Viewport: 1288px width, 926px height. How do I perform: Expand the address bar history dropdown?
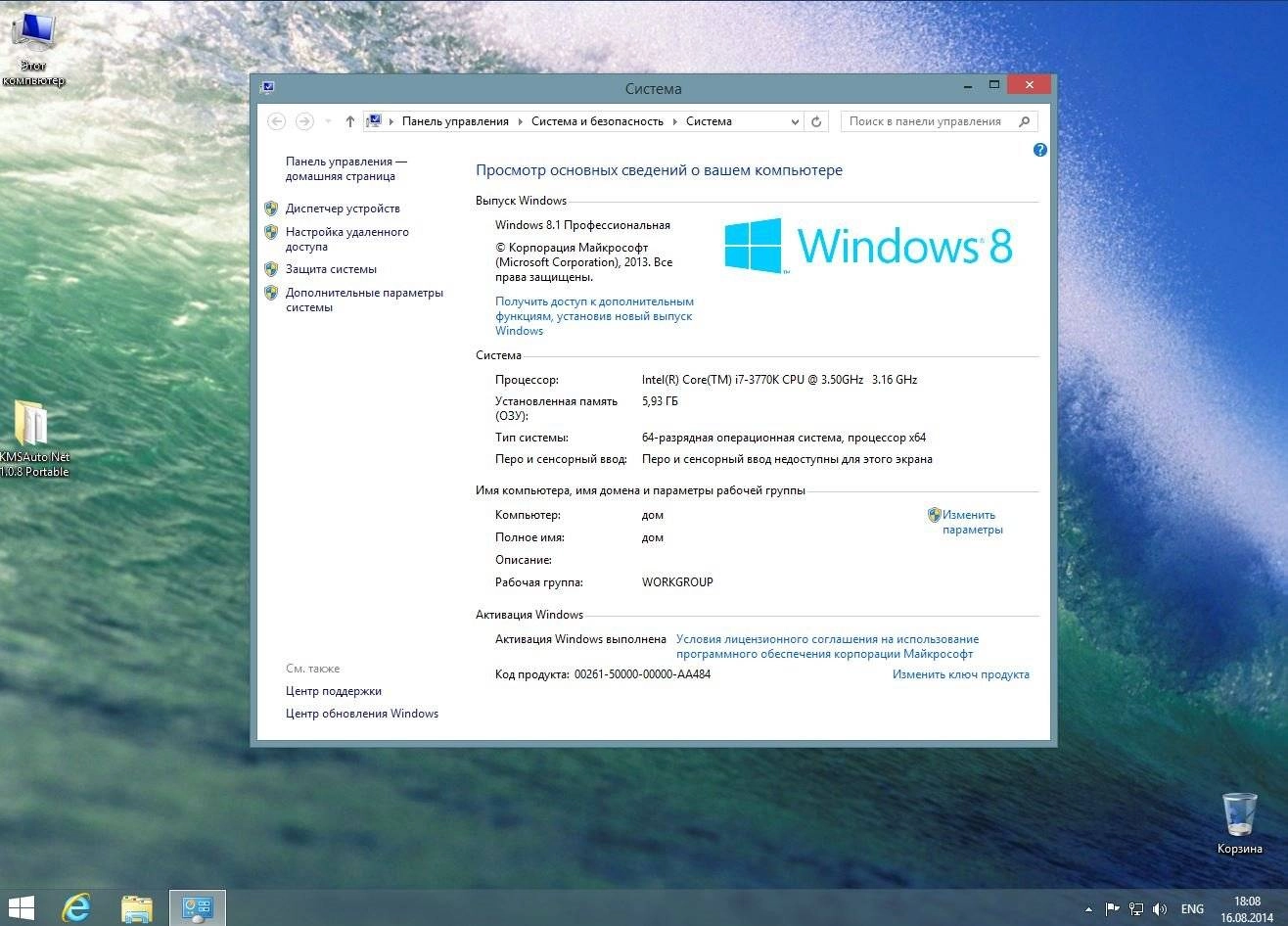pyautogui.click(x=795, y=121)
